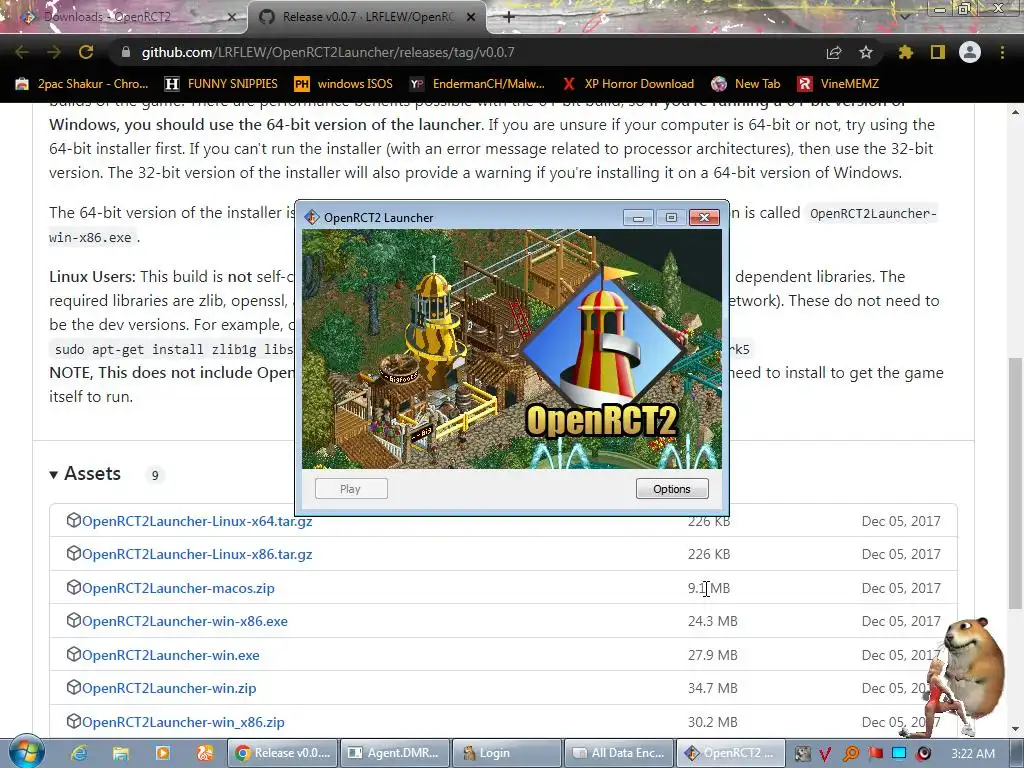The width and height of the screenshot is (1024, 768).
Task: Click the OpenRCT2 Launcher title bar icon
Action: (x=312, y=217)
